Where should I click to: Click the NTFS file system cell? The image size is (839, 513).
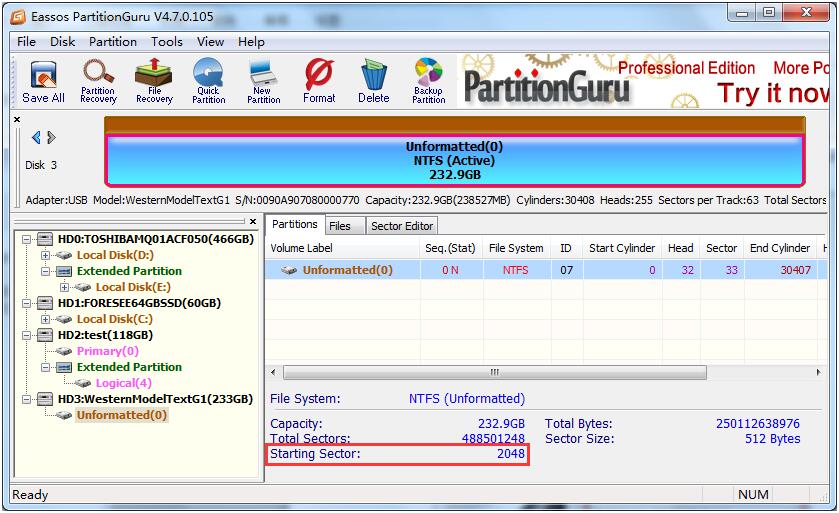point(516,270)
